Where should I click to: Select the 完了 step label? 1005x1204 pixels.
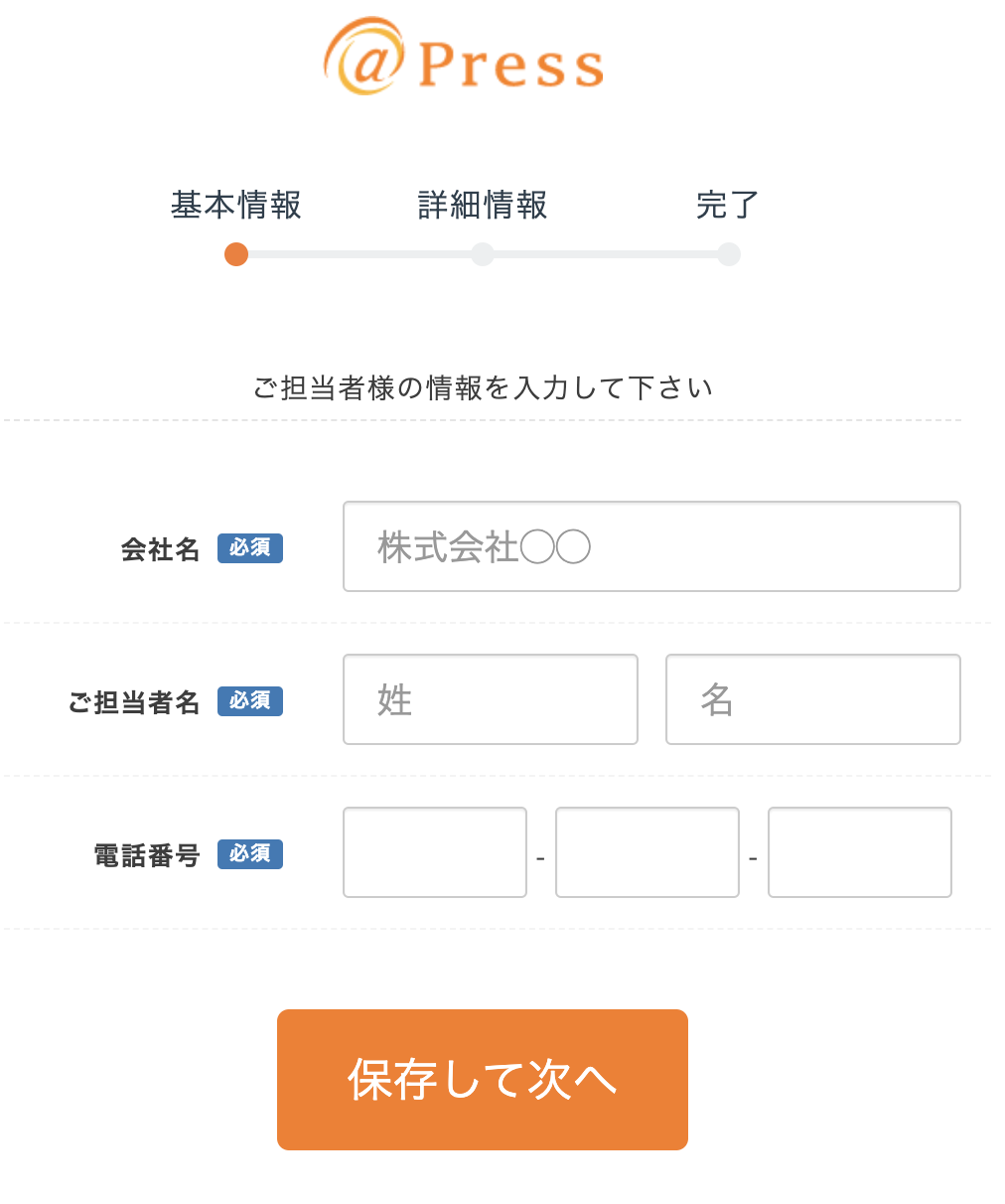pyautogui.click(x=728, y=205)
